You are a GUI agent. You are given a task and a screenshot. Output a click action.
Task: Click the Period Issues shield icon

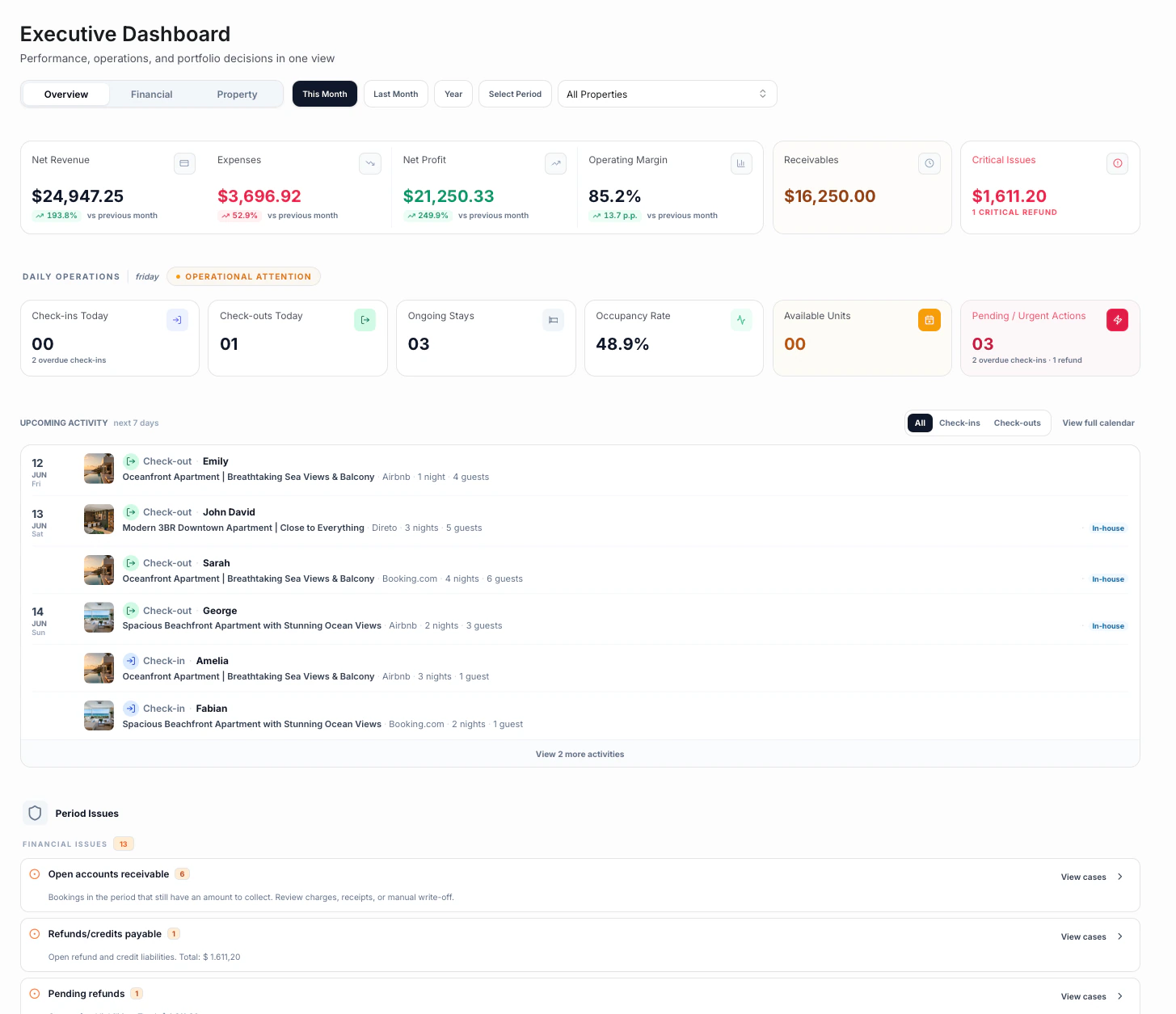click(x=35, y=813)
